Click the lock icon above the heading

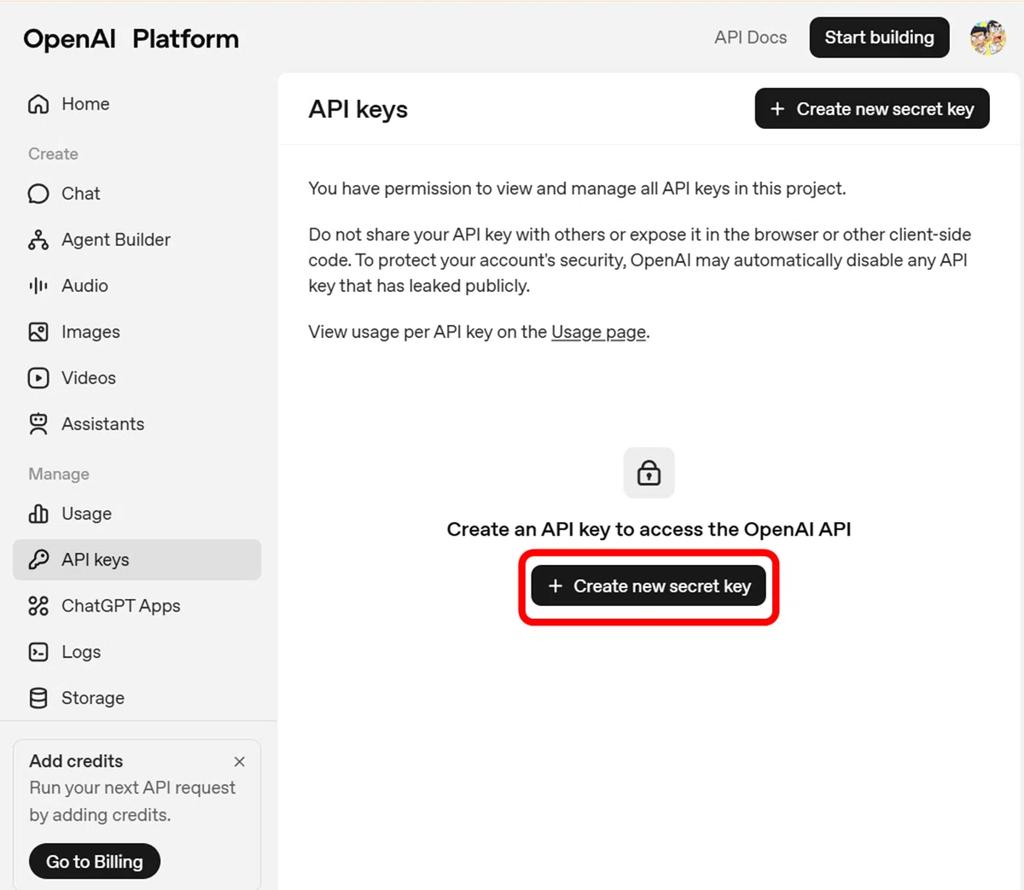(648, 473)
